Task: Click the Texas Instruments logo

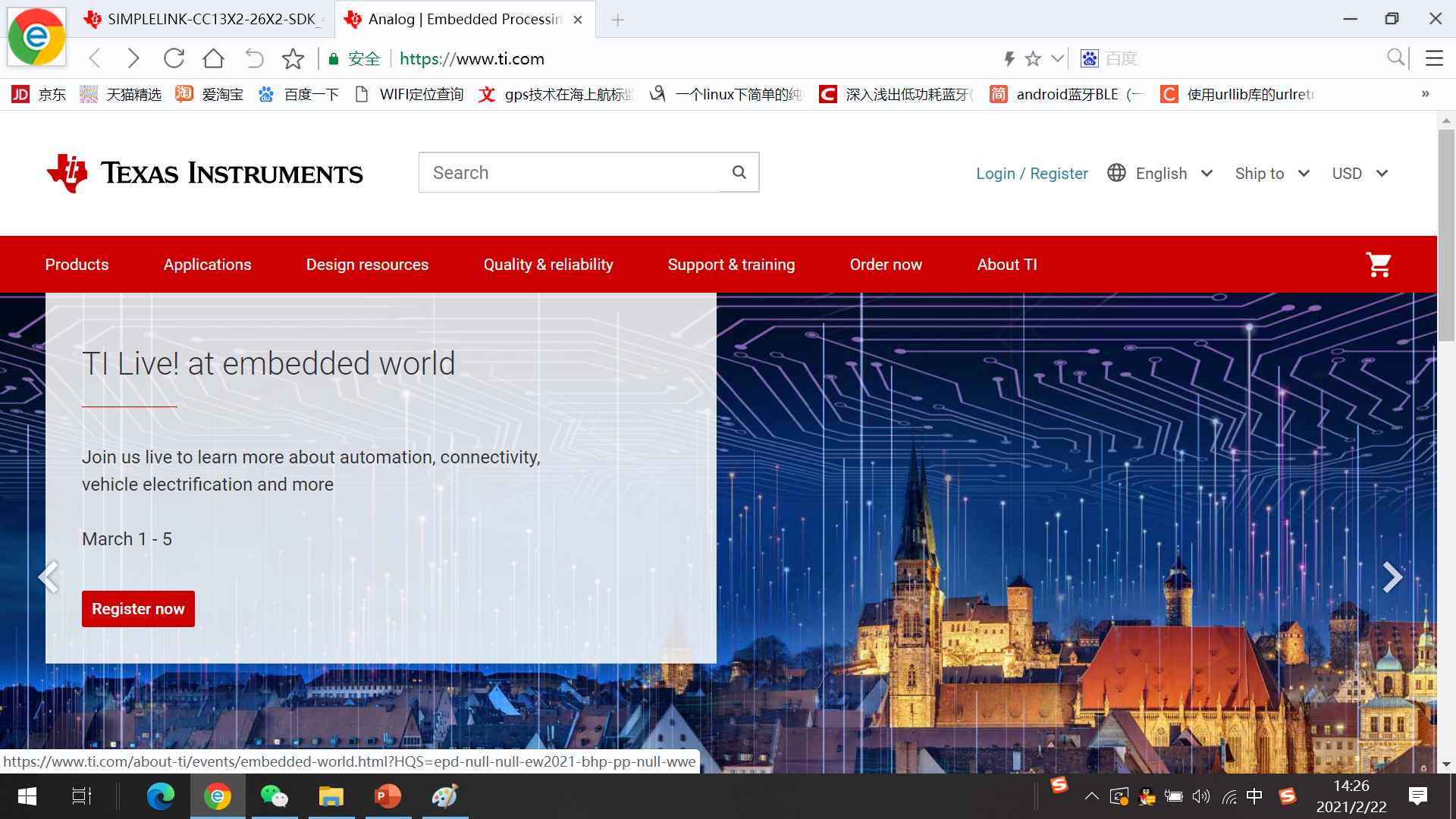Action: click(x=205, y=173)
